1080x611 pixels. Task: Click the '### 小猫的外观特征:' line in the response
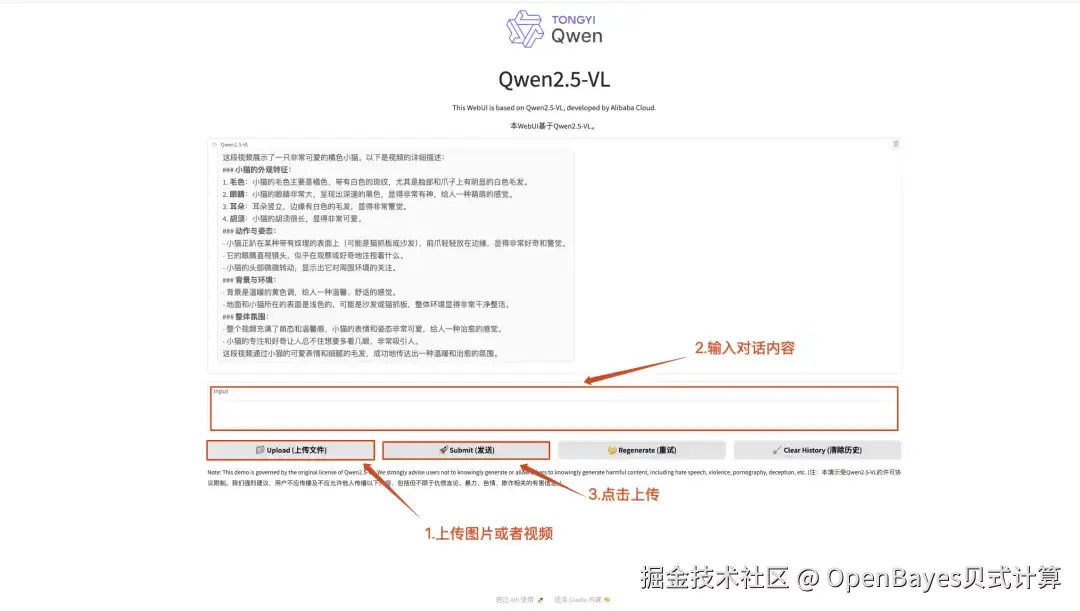click(x=257, y=169)
